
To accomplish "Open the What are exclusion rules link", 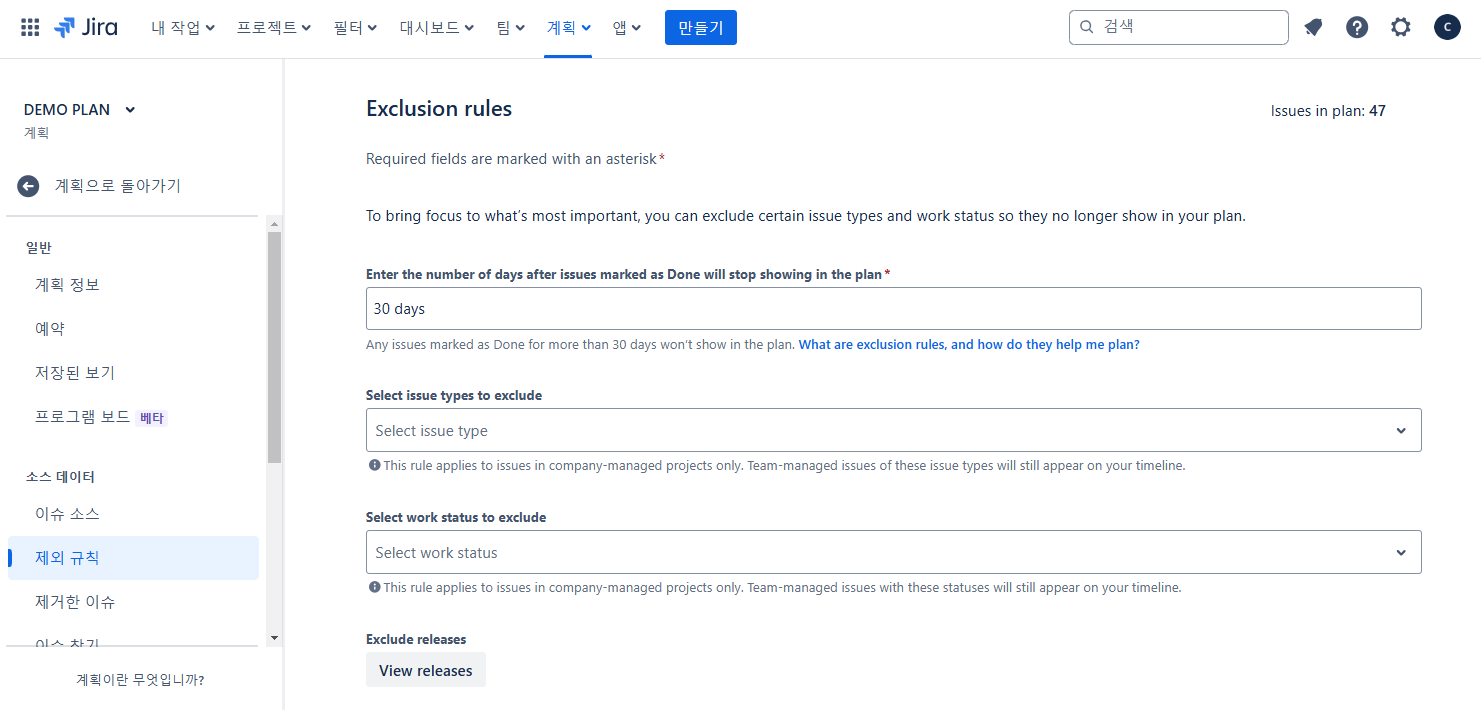I will (x=968, y=344).
